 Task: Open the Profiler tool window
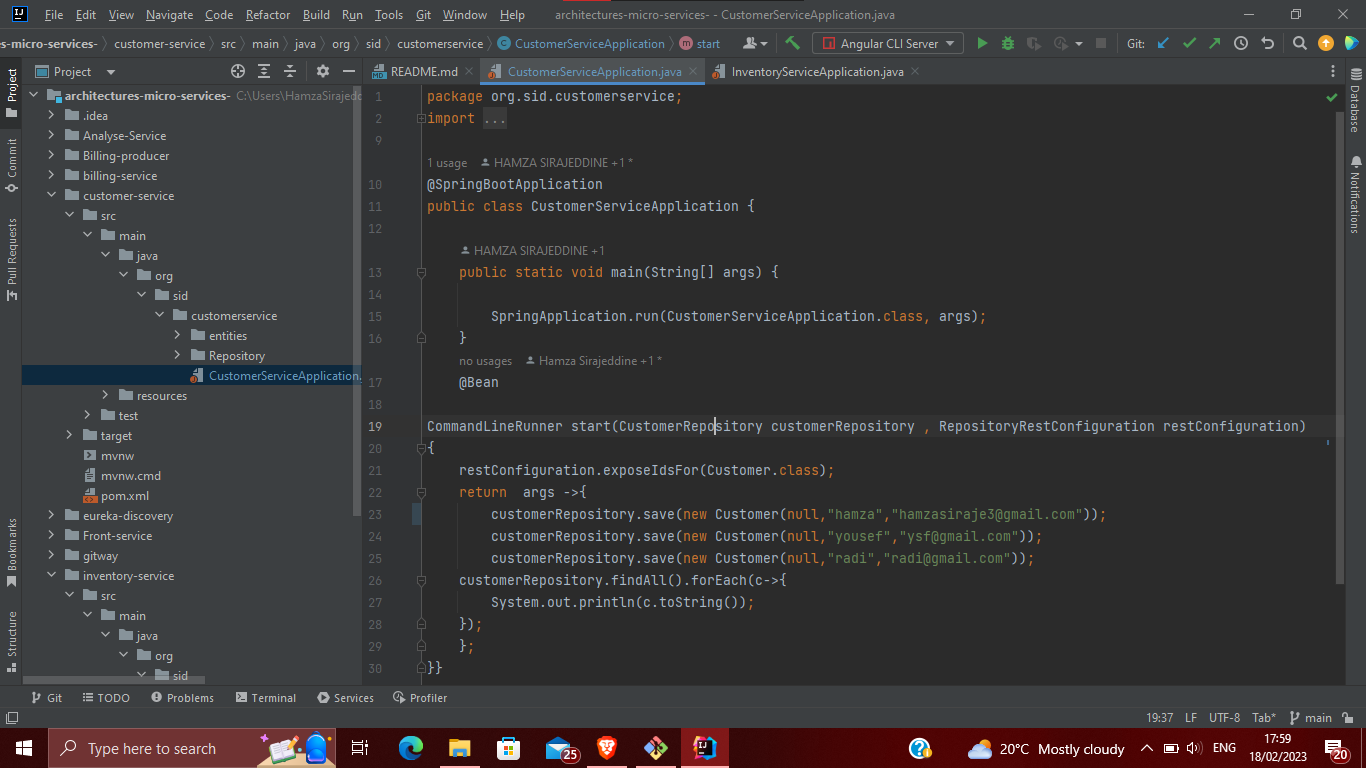[420, 698]
